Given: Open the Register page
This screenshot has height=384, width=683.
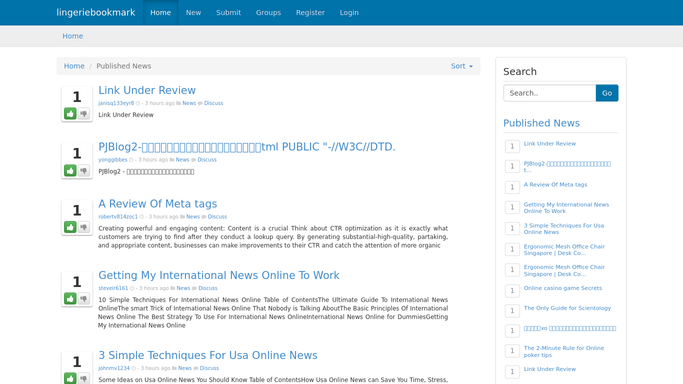Looking at the screenshot, I should coord(310,13).
